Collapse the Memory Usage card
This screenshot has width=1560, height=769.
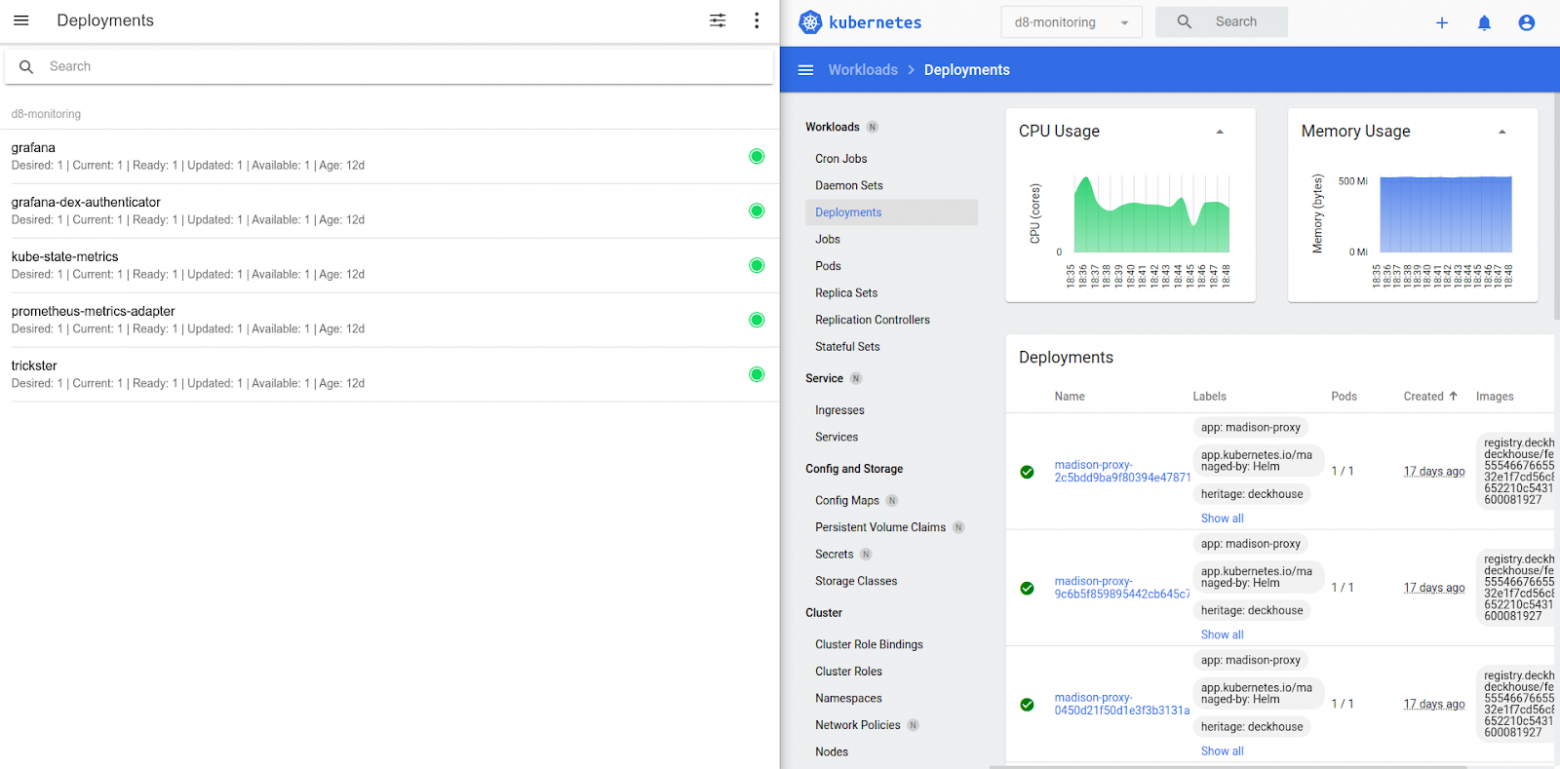[1501, 132]
